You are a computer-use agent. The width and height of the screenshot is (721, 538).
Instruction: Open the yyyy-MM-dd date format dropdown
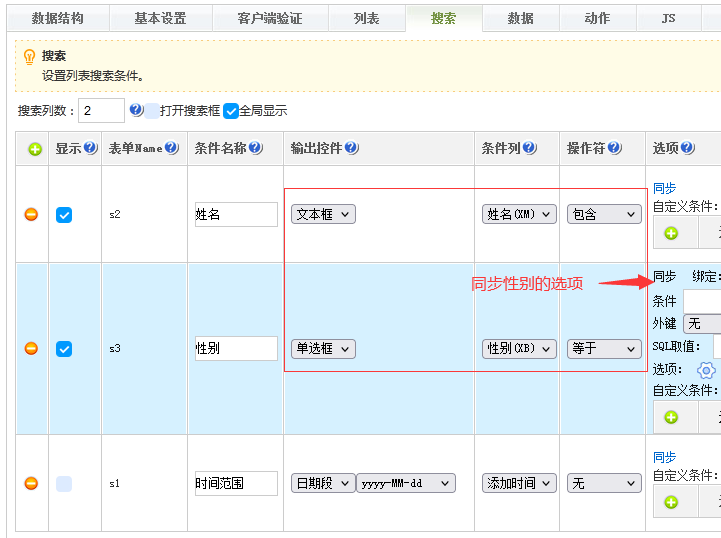405,483
